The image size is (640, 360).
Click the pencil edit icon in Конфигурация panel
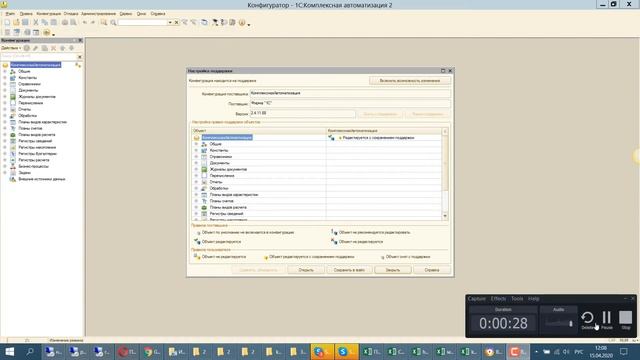pyautogui.click(x=36, y=48)
